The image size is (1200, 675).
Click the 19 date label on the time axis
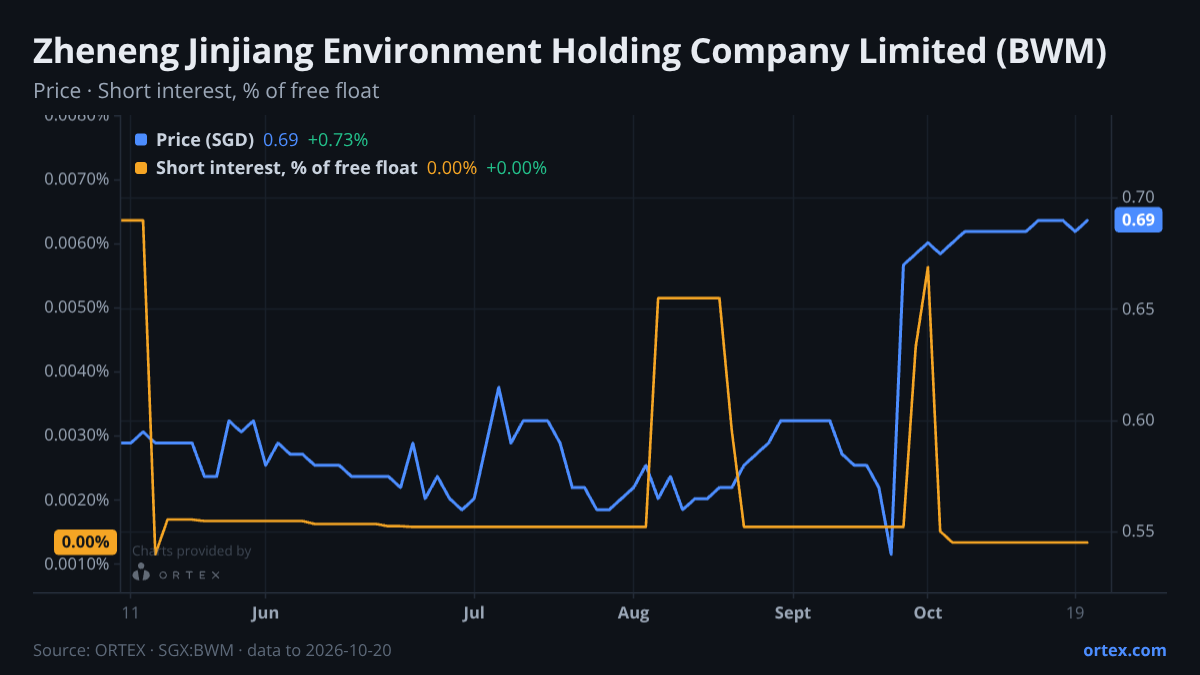(1075, 612)
